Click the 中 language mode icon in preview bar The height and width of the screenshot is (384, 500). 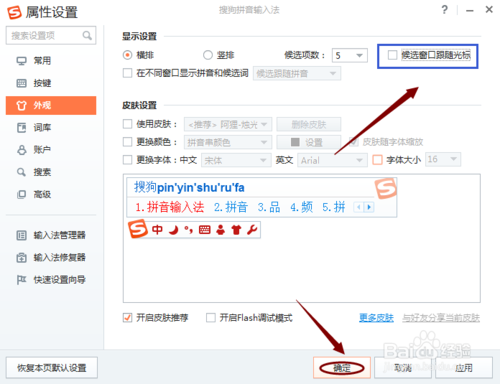[157, 230]
